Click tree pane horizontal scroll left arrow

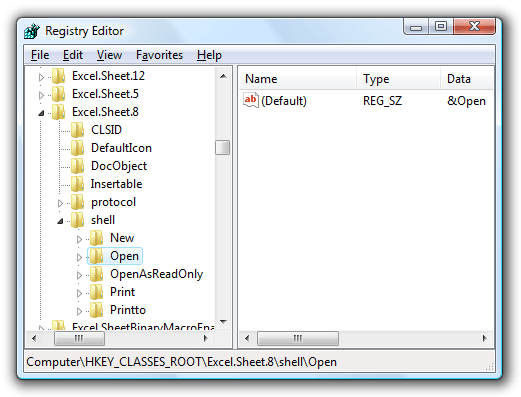[x=34, y=338]
